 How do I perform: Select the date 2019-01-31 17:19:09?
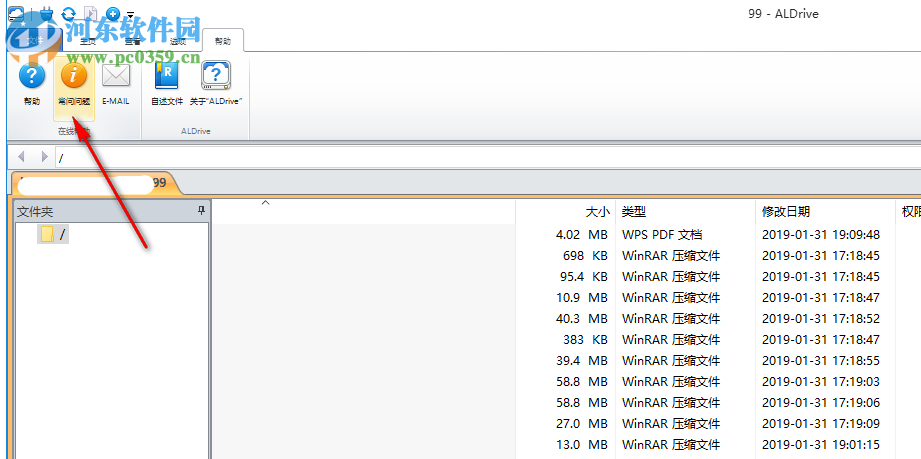tap(821, 424)
